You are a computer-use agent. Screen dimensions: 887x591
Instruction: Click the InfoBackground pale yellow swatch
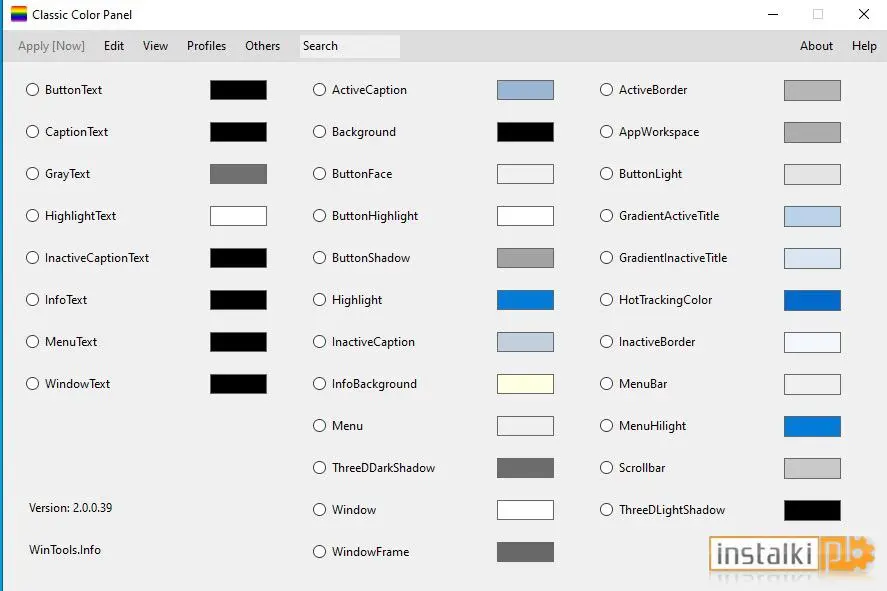pyautogui.click(x=525, y=384)
